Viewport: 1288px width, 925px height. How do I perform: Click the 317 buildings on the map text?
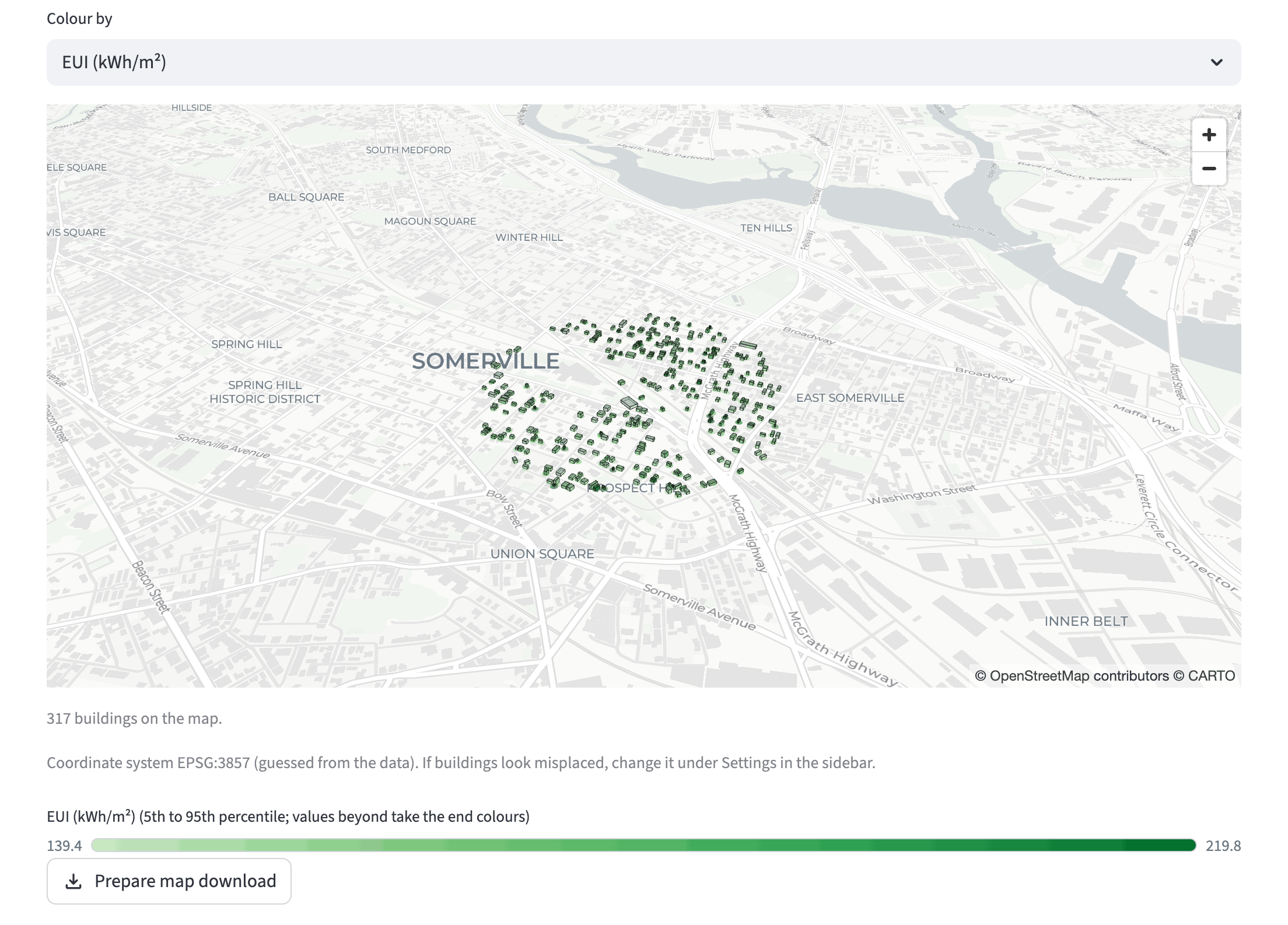click(134, 719)
